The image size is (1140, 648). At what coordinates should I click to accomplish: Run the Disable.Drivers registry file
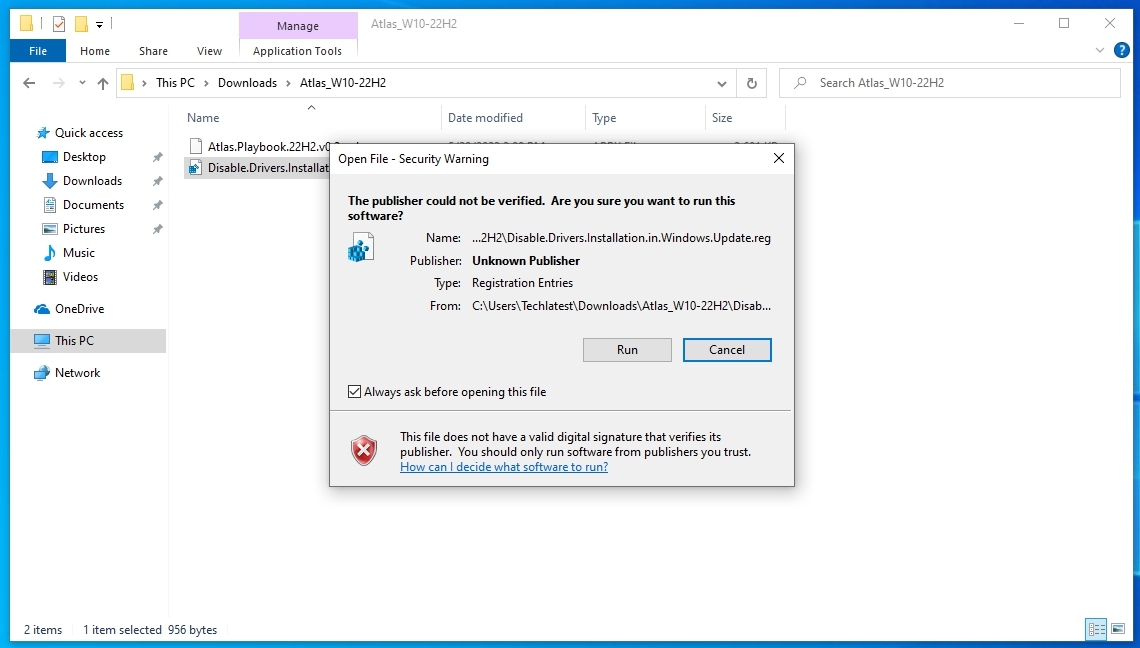click(627, 349)
